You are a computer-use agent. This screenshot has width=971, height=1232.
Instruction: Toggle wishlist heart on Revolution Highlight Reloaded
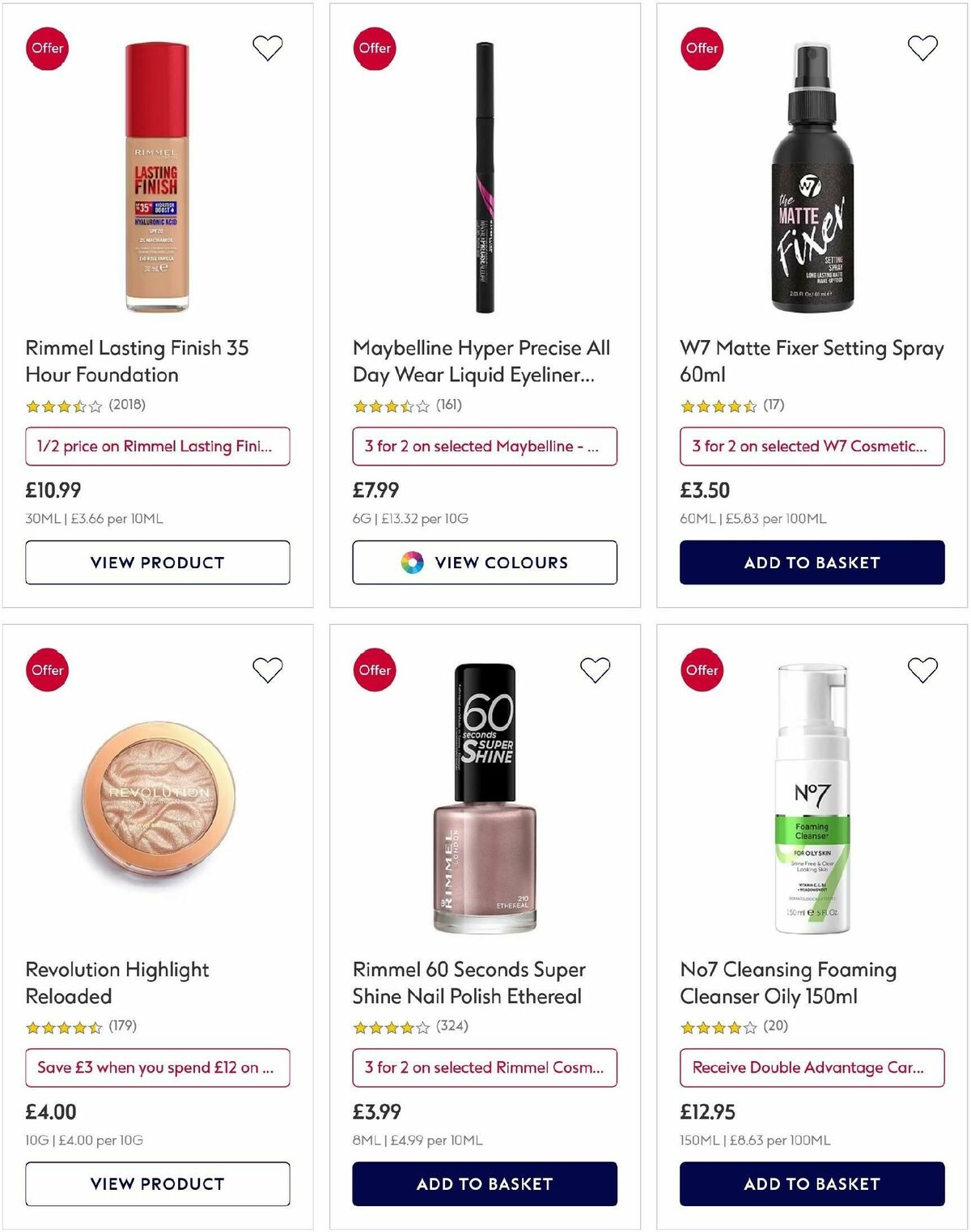266,669
